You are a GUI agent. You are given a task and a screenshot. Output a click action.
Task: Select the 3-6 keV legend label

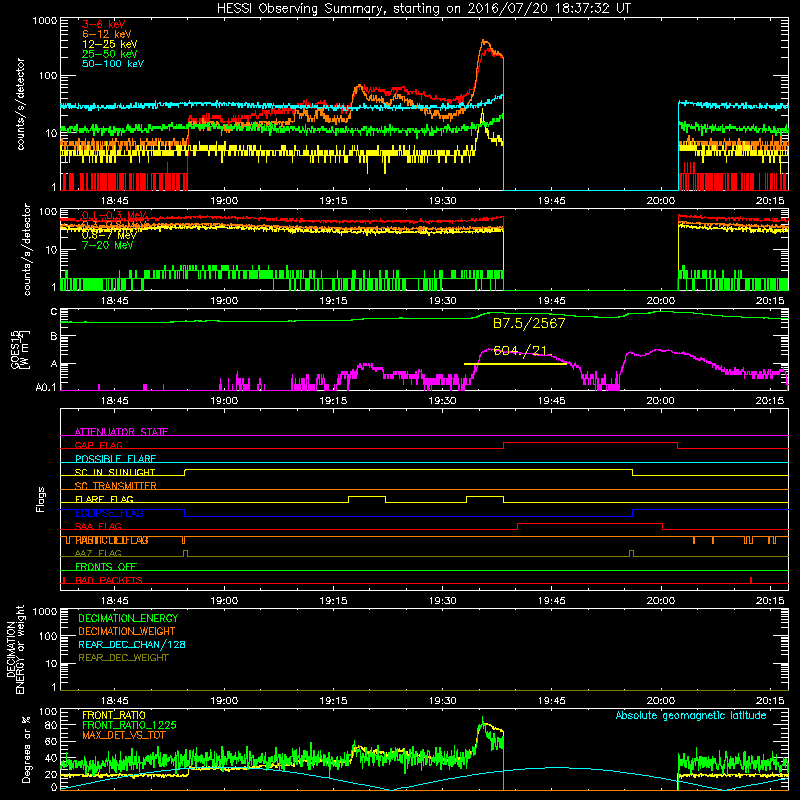coord(103,24)
